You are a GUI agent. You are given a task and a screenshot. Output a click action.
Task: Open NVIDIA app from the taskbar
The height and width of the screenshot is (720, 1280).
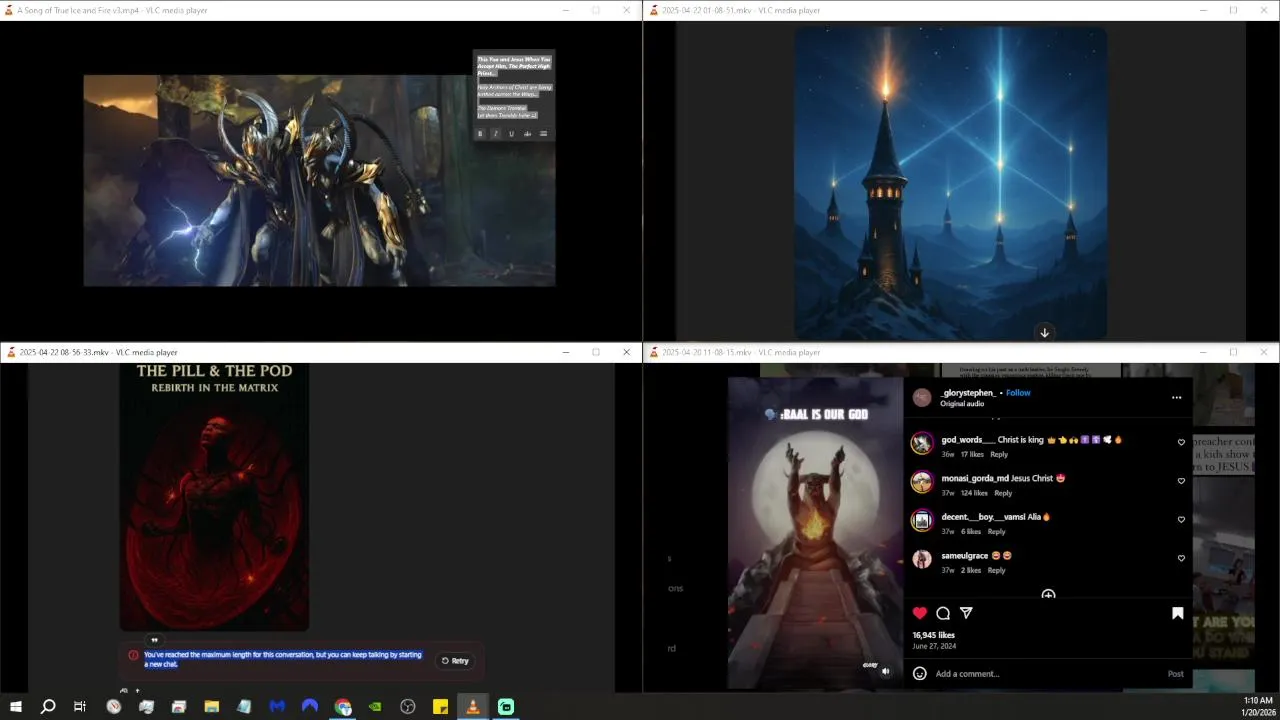point(375,707)
